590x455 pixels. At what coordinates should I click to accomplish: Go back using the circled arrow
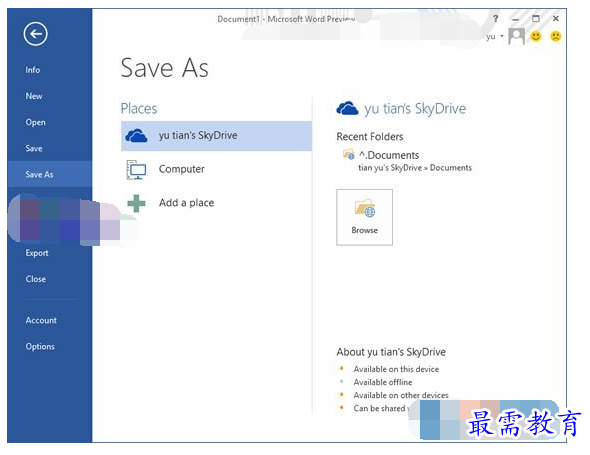click(x=35, y=34)
